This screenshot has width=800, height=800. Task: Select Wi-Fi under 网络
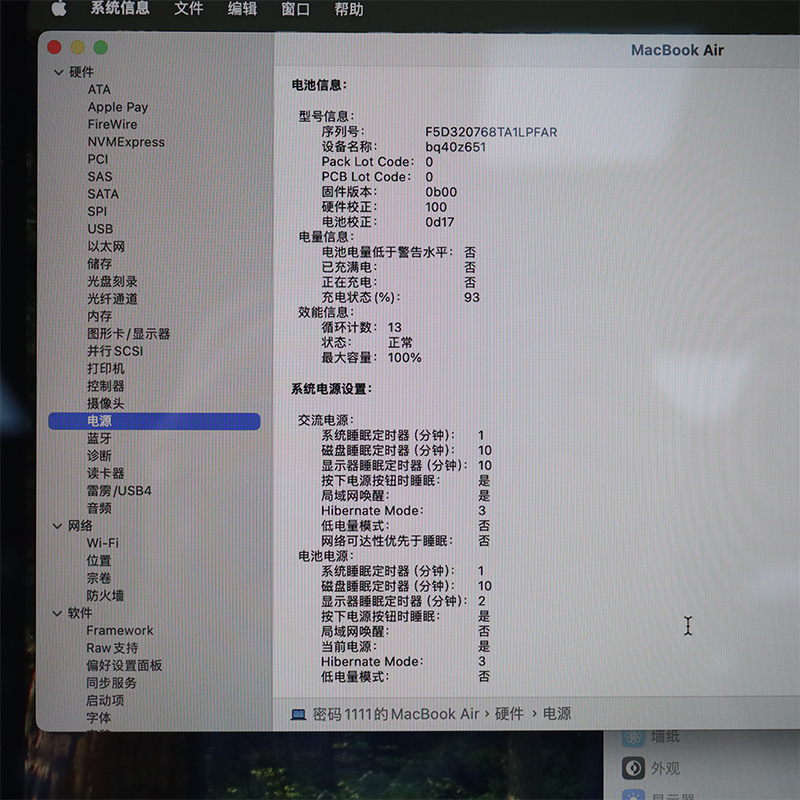tap(103, 543)
